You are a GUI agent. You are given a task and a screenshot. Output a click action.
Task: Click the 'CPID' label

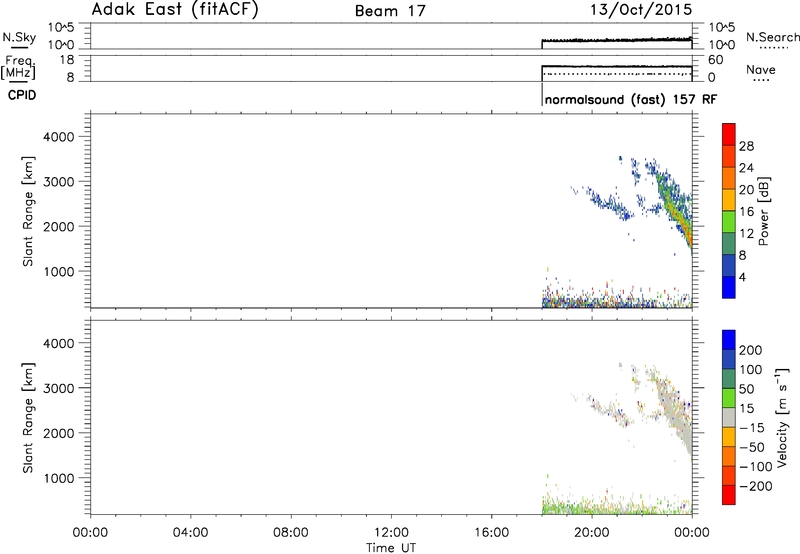[x=22, y=95]
